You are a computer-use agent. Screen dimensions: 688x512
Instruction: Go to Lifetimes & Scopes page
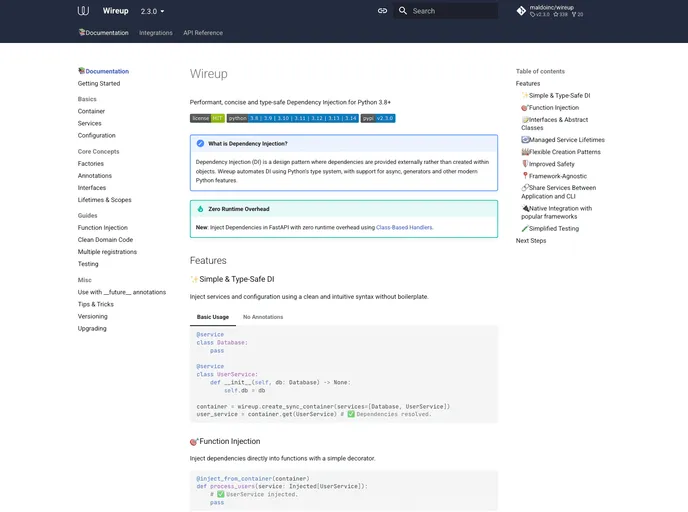[104, 200]
